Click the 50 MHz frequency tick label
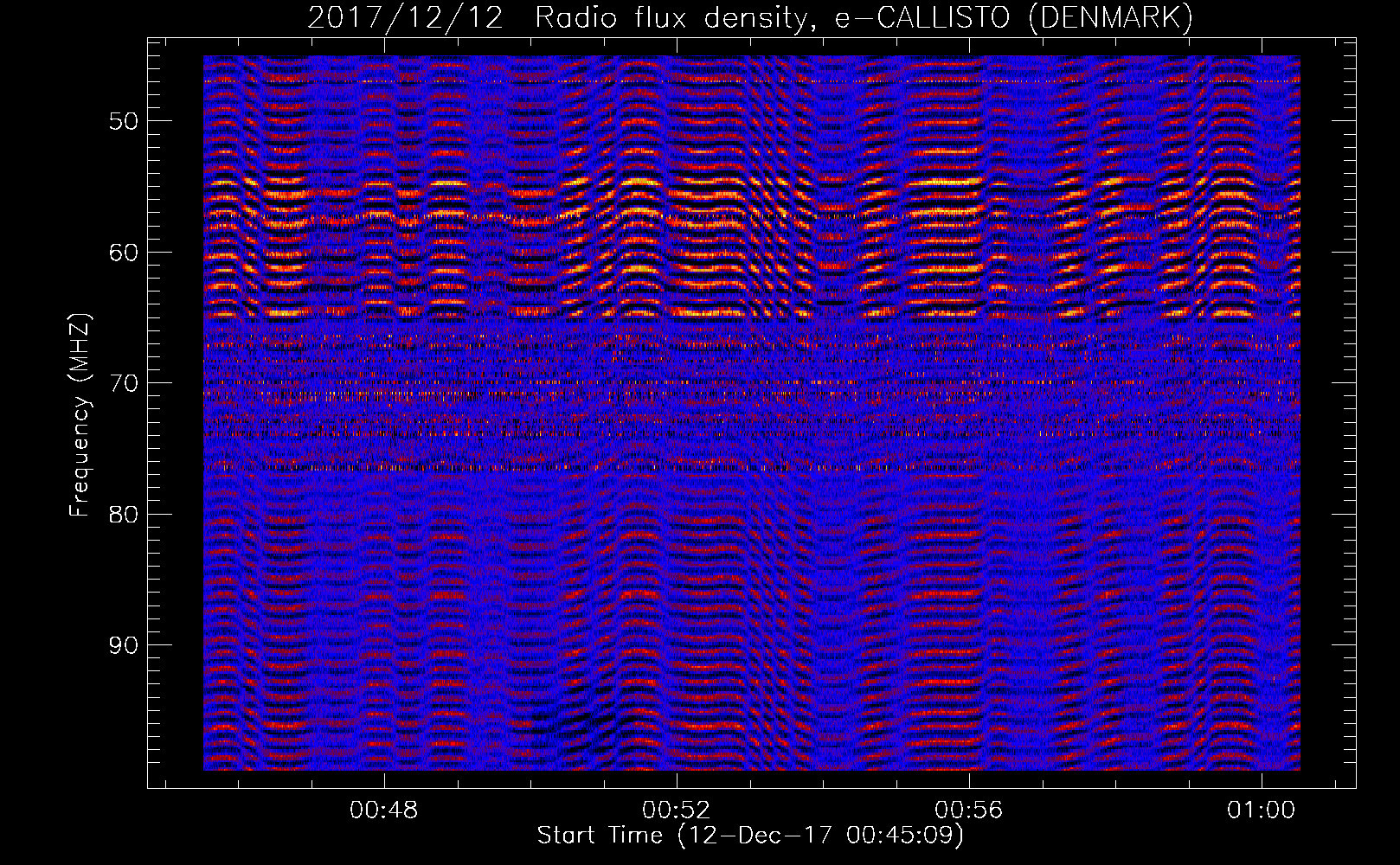The width and height of the screenshot is (1400, 865). (x=123, y=121)
